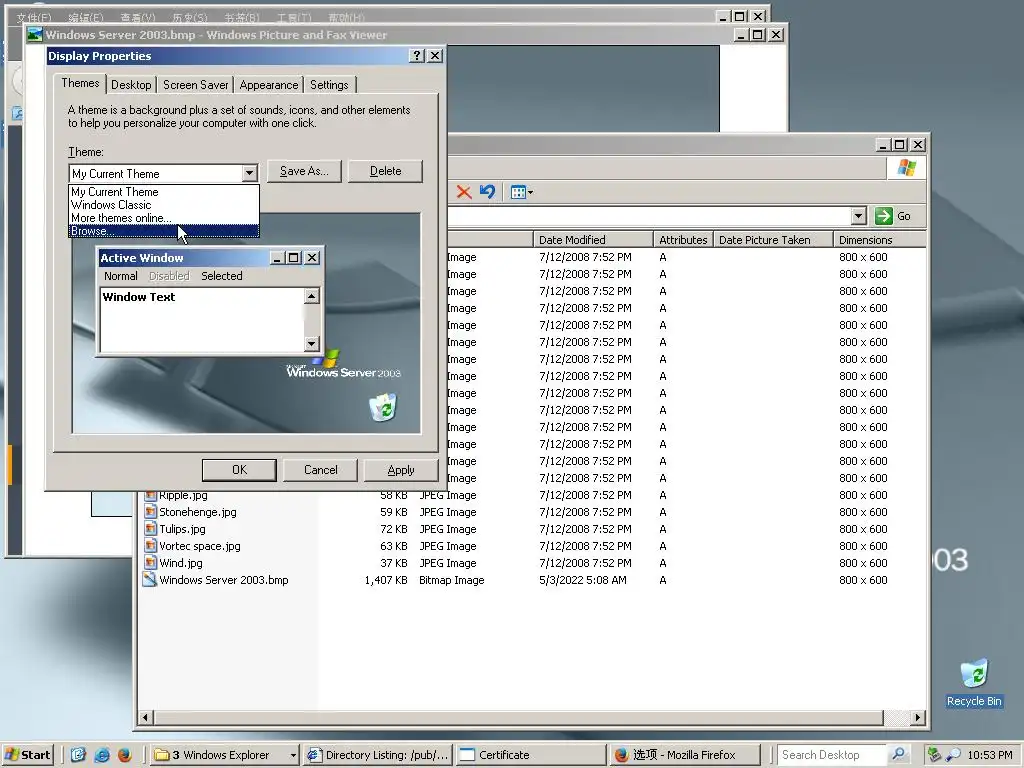1024x768 pixels.
Task: Choose Browse... in theme list
Action: click(164, 231)
